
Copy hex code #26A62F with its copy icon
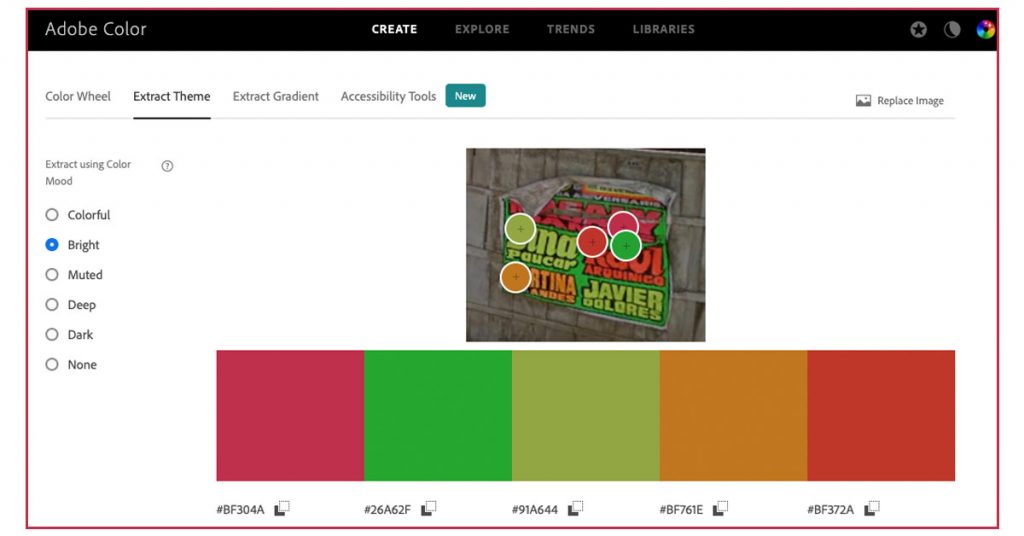pyautogui.click(x=429, y=508)
